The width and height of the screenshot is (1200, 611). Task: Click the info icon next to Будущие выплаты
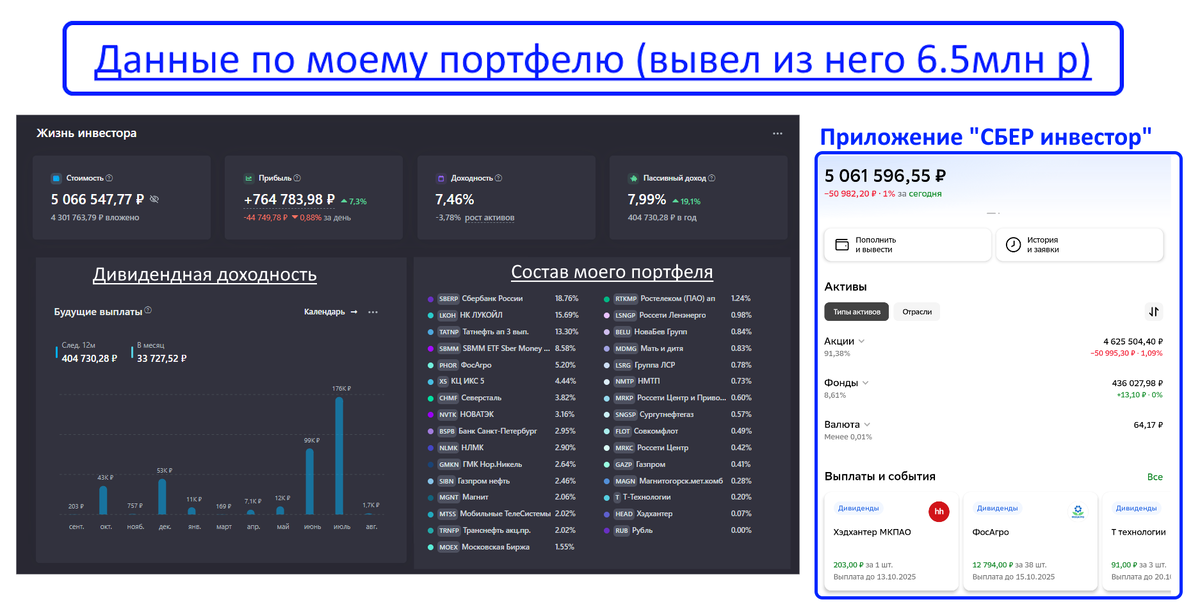click(x=148, y=311)
